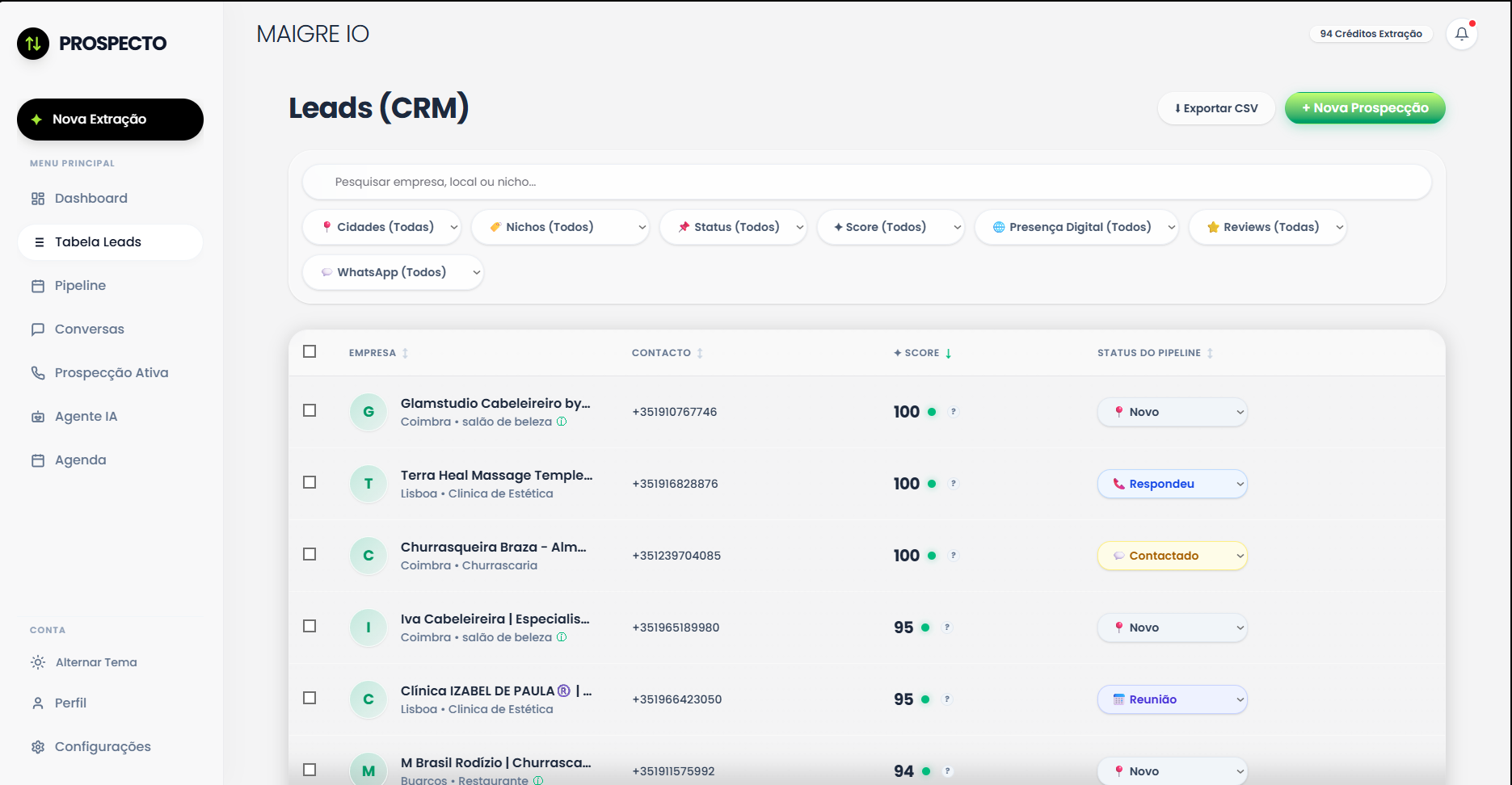
Task: Open Tabela Leads in sidebar menu
Action: (x=110, y=242)
